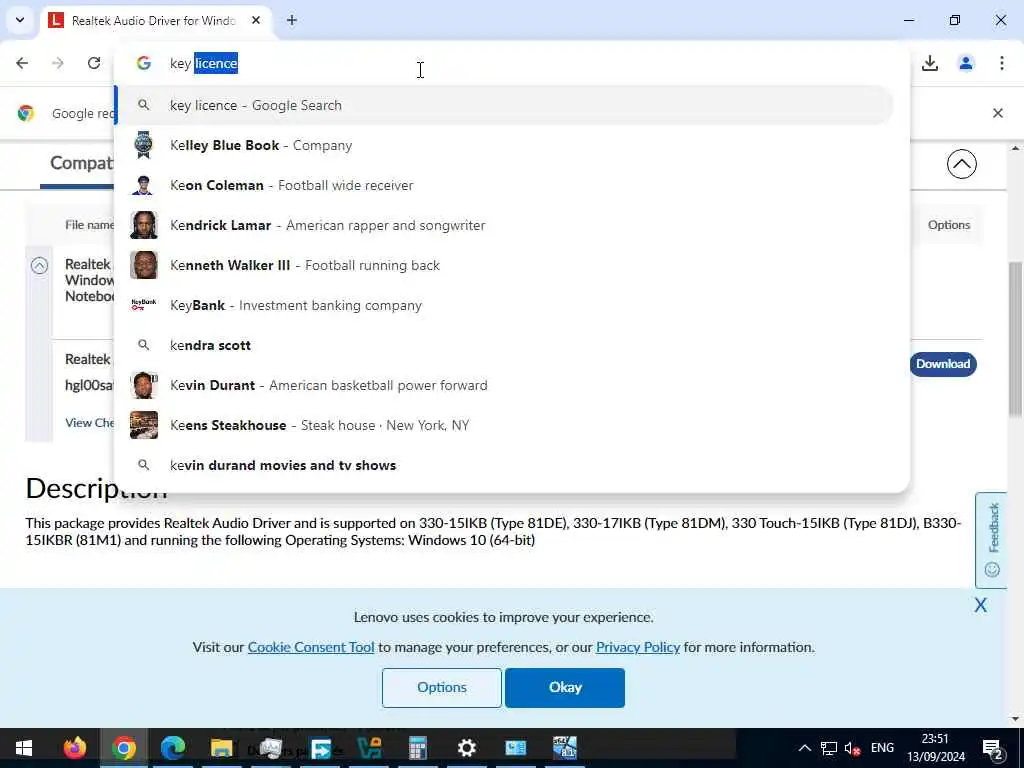
Task: Show hidden system tray icons
Action: coord(805,748)
